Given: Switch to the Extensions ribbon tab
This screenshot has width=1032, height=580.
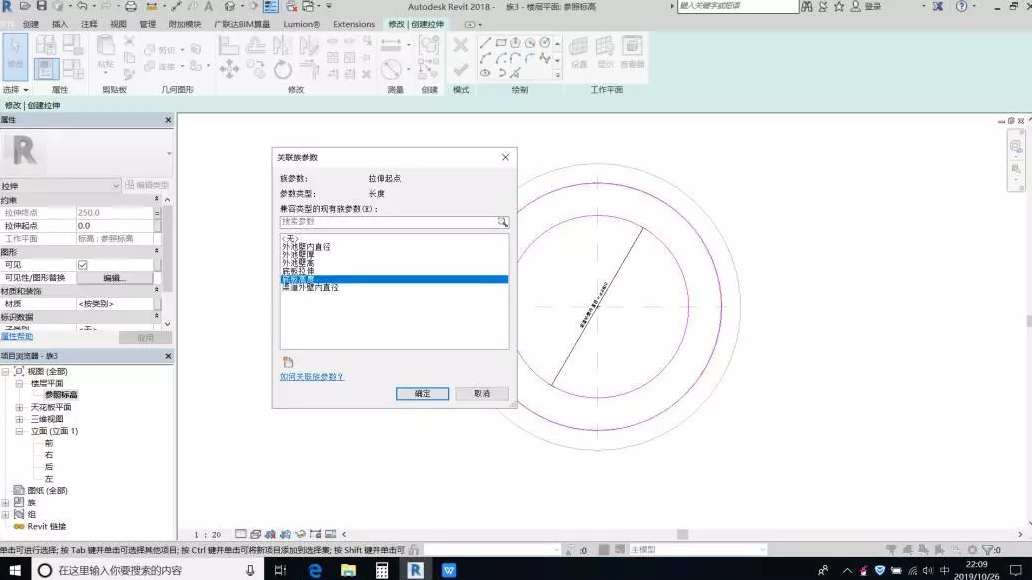Looking at the screenshot, I should [x=353, y=24].
